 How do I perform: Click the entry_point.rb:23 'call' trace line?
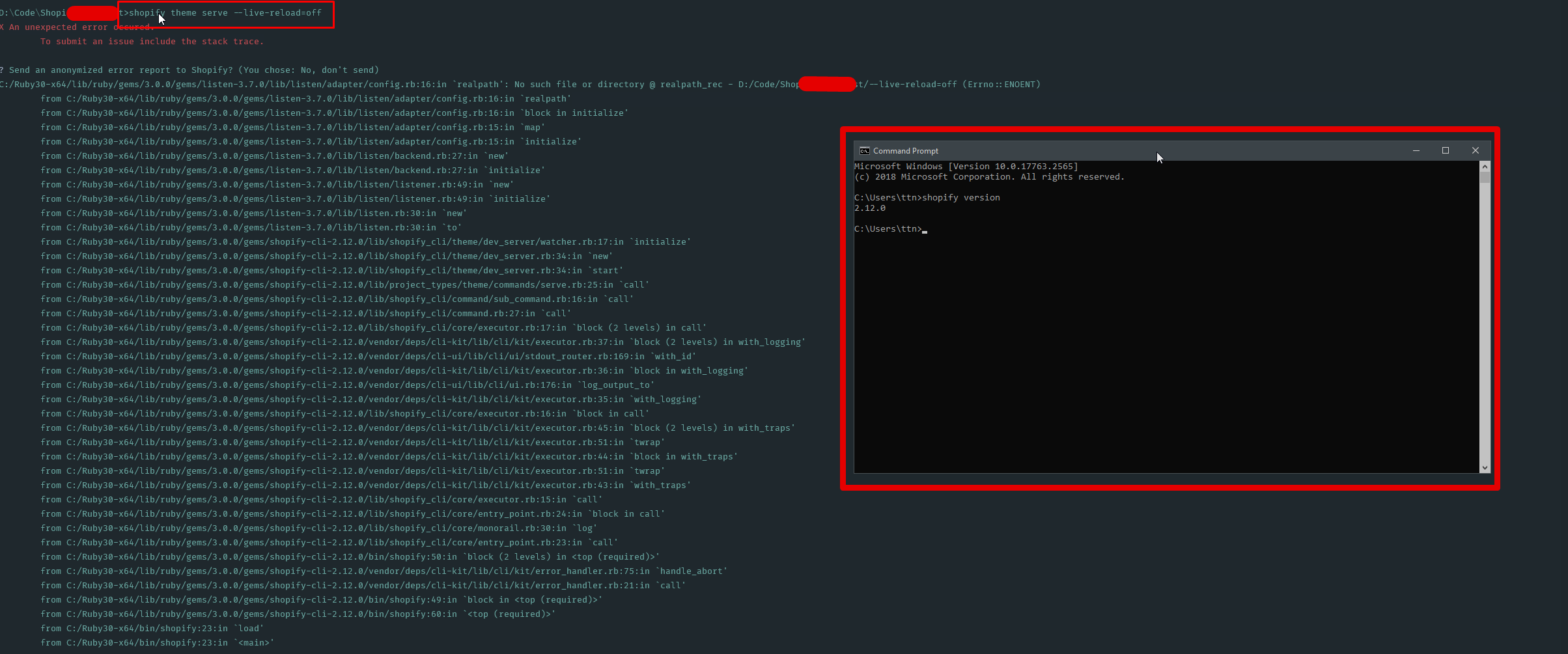pos(329,543)
